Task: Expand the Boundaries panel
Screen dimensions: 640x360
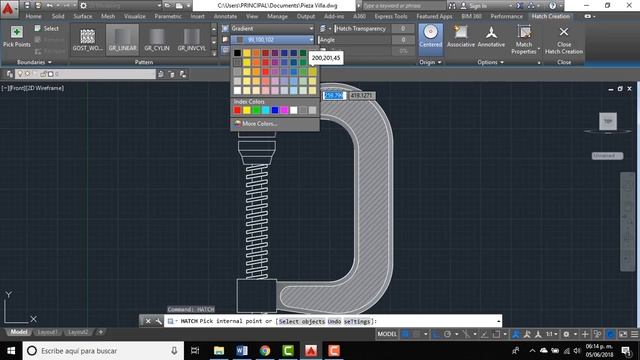Action: click(34, 62)
